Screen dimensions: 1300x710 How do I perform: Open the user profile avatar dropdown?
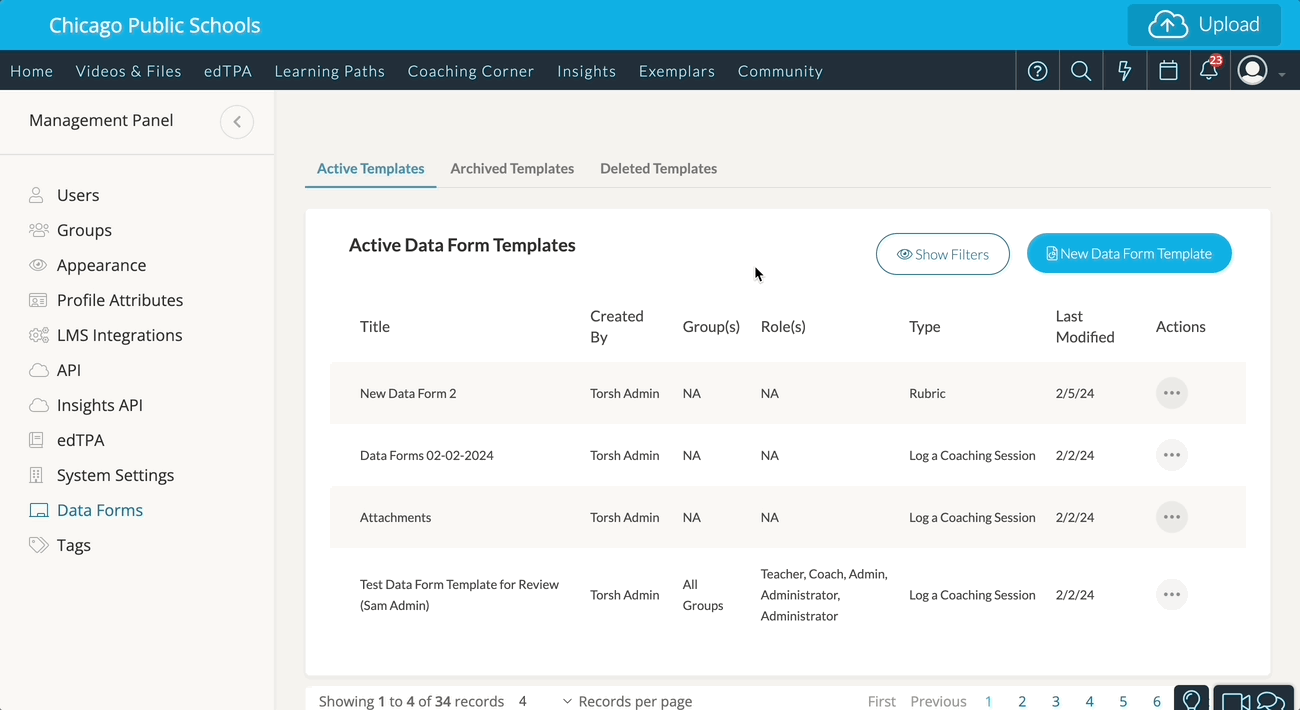click(x=1260, y=71)
